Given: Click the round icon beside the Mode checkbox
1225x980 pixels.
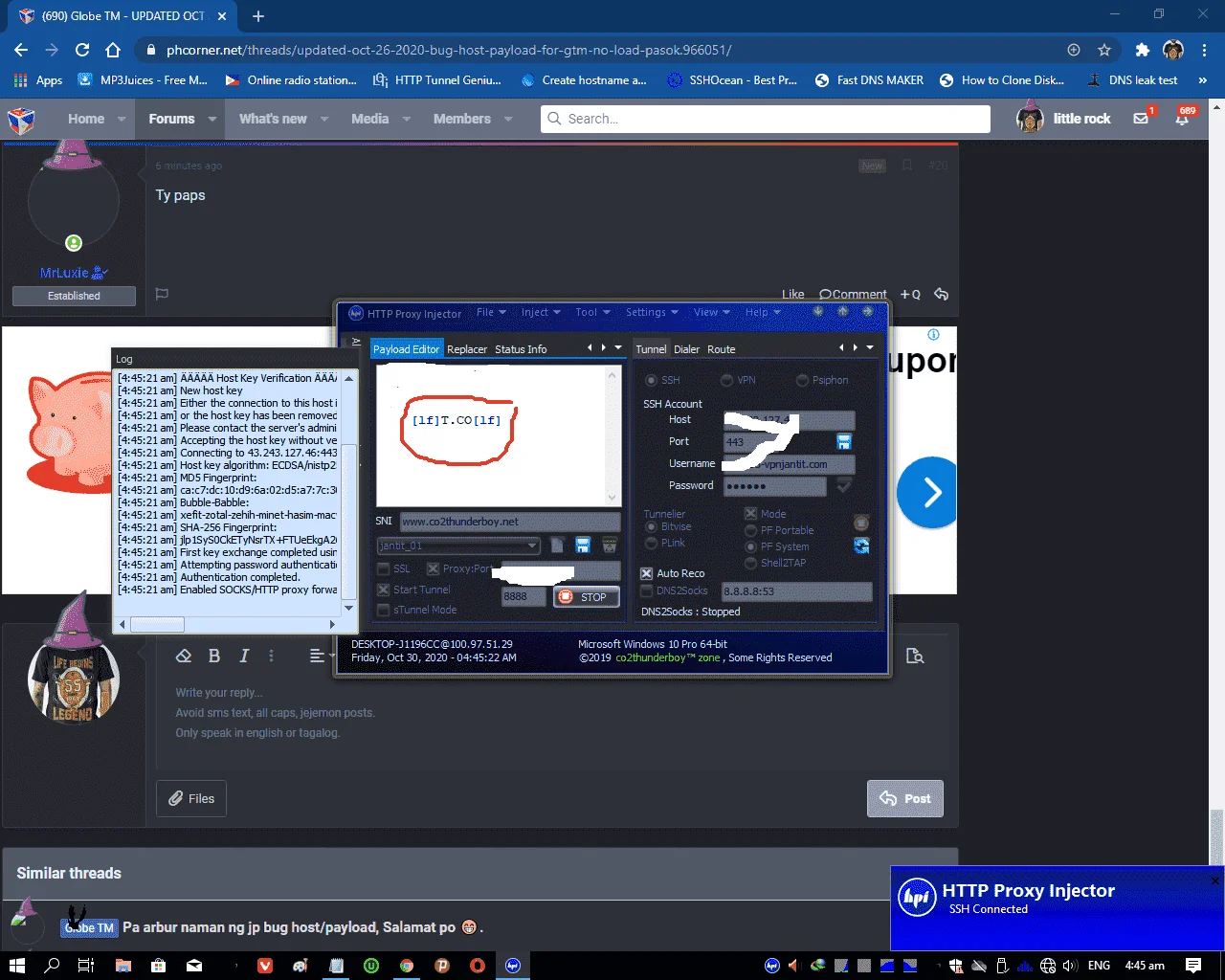Looking at the screenshot, I should pos(861,523).
